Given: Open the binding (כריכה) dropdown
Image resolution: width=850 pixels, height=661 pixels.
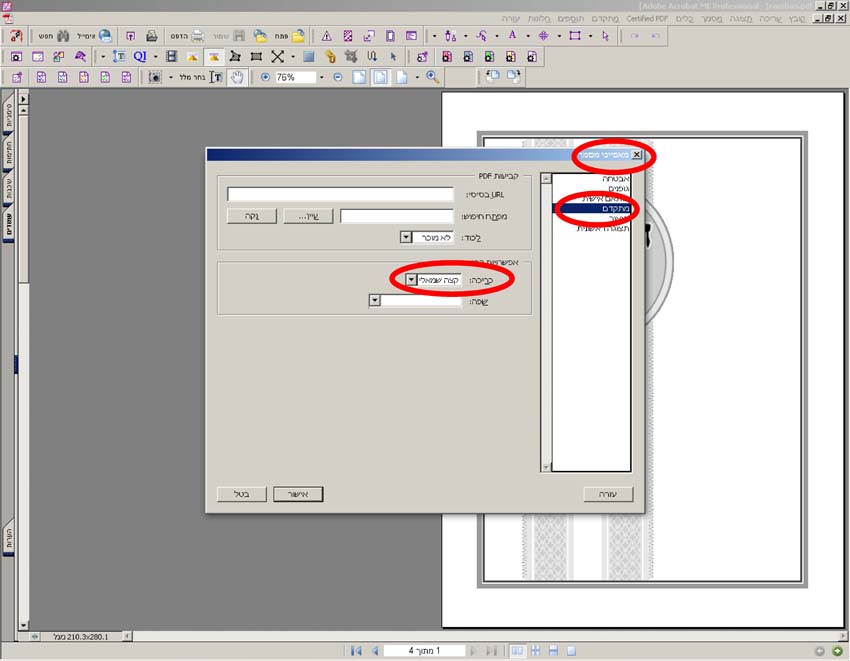Looking at the screenshot, I should coord(411,280).
